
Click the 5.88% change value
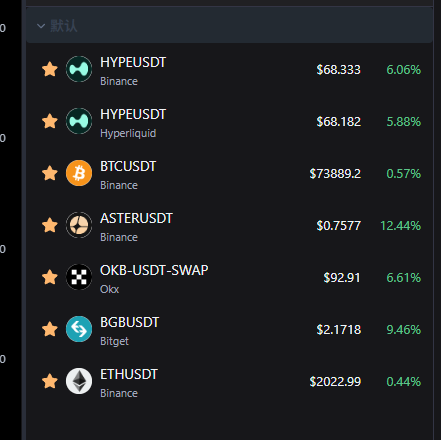[x=404, y=122]
